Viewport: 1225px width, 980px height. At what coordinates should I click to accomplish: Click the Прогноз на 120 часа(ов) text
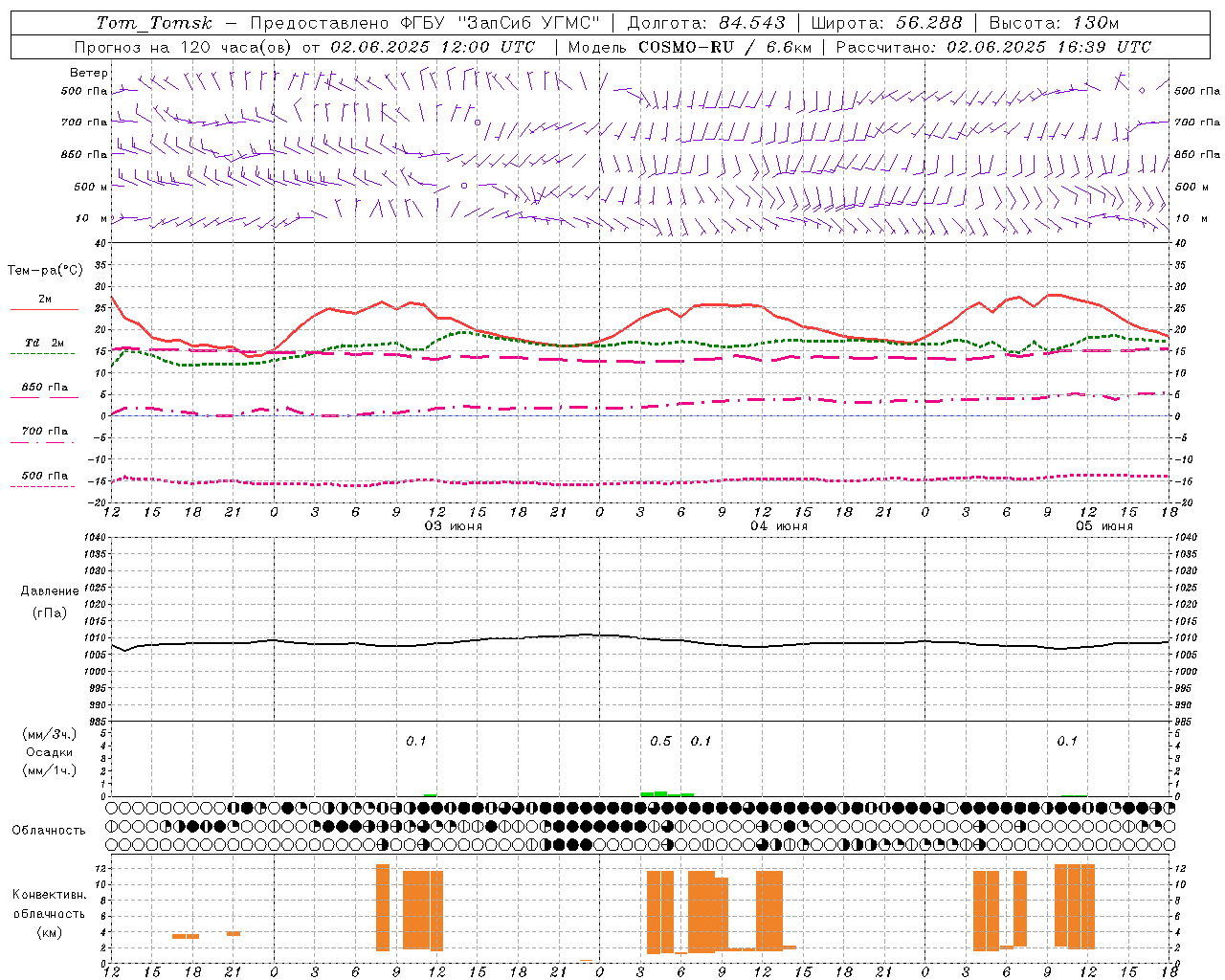tap(184, 47)
